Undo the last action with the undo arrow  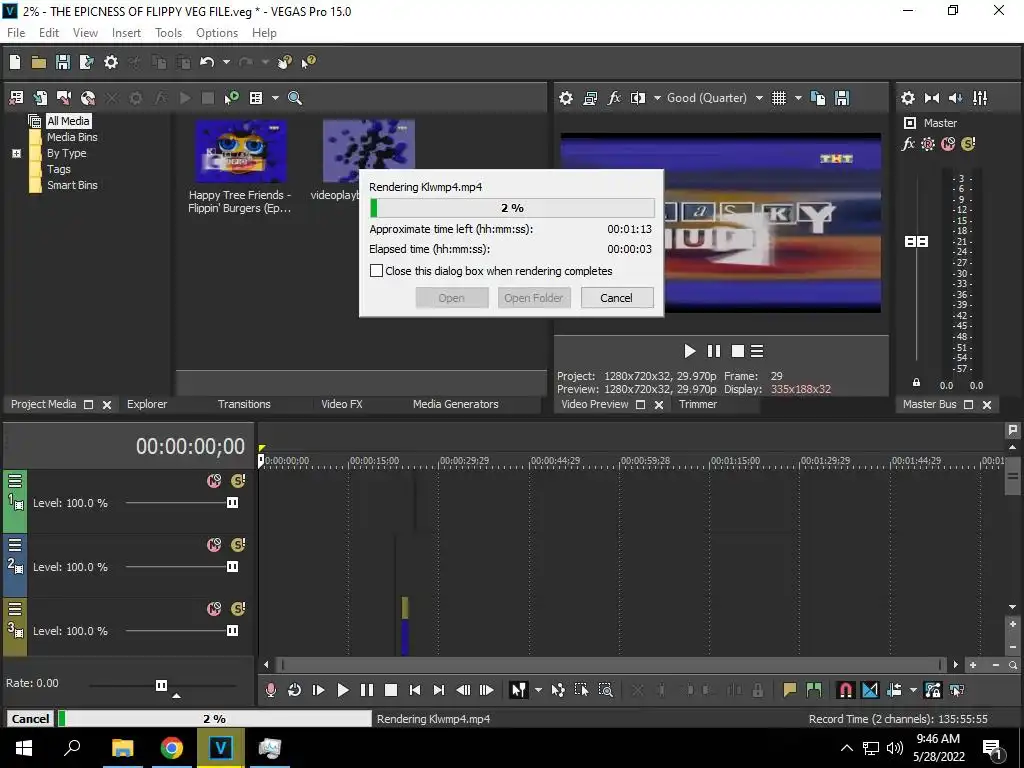click(x=207, y=62)
